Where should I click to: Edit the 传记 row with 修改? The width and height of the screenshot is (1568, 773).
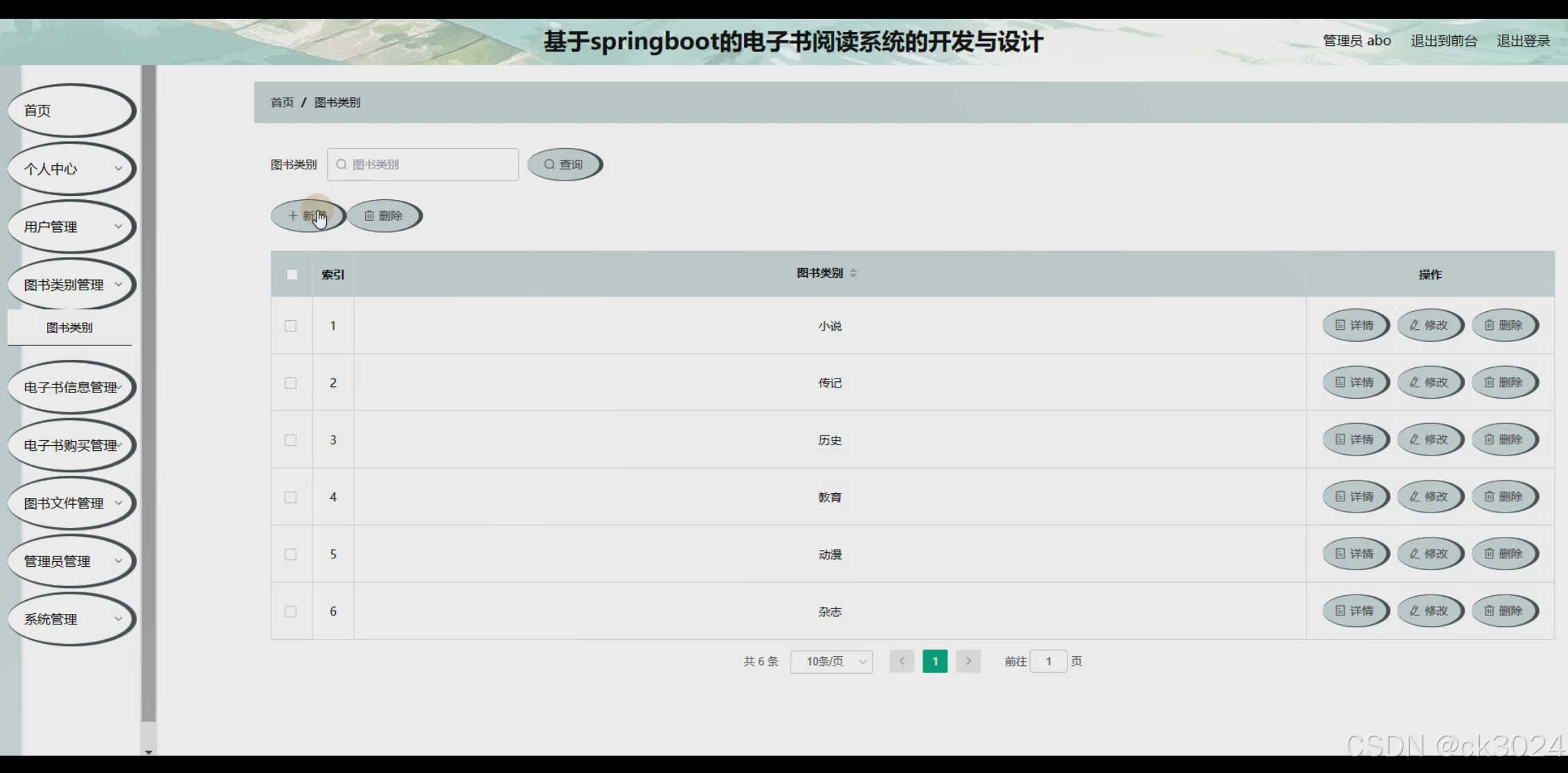coord(1430,383)
